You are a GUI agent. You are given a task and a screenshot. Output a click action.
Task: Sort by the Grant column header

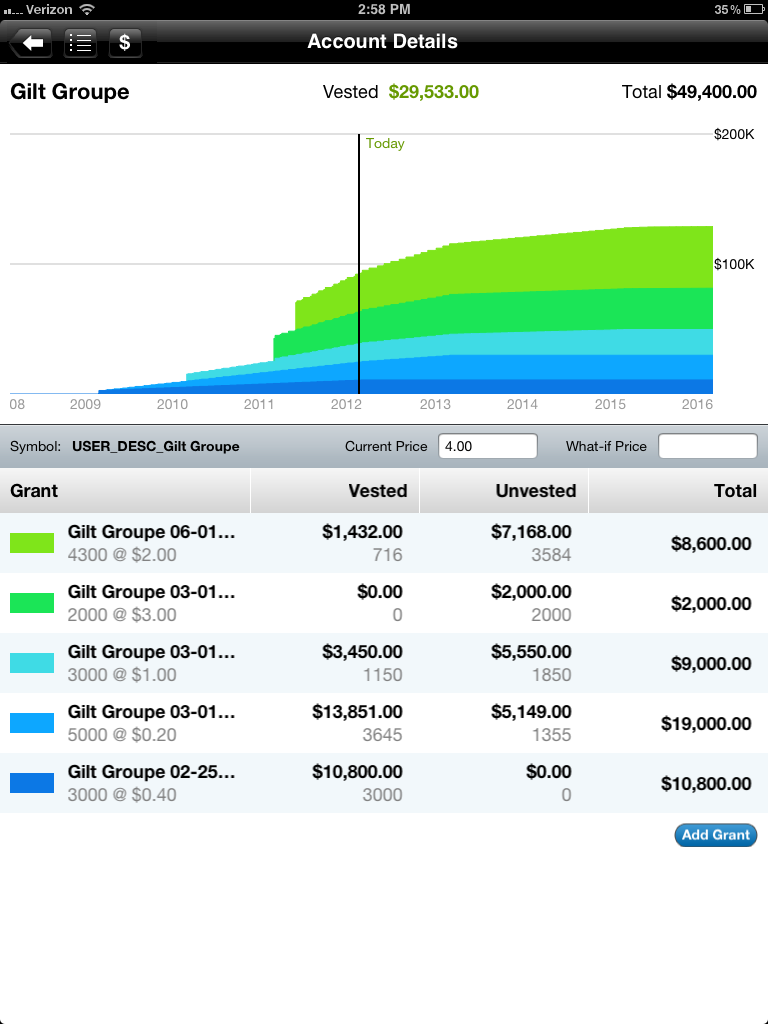(125, 490)
